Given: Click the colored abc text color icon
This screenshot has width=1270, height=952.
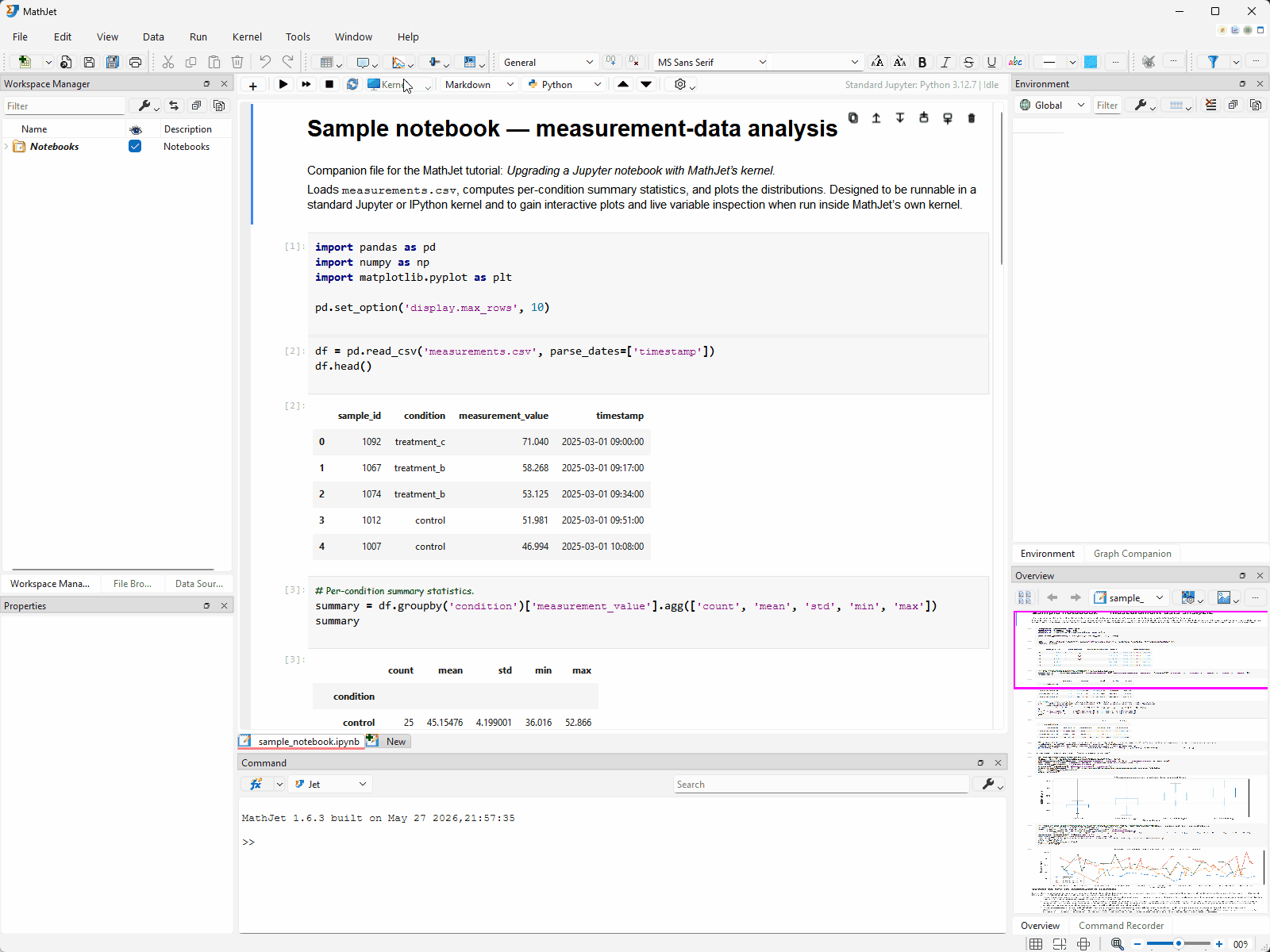Looking at the screenshot, I should coord(1015,62).
